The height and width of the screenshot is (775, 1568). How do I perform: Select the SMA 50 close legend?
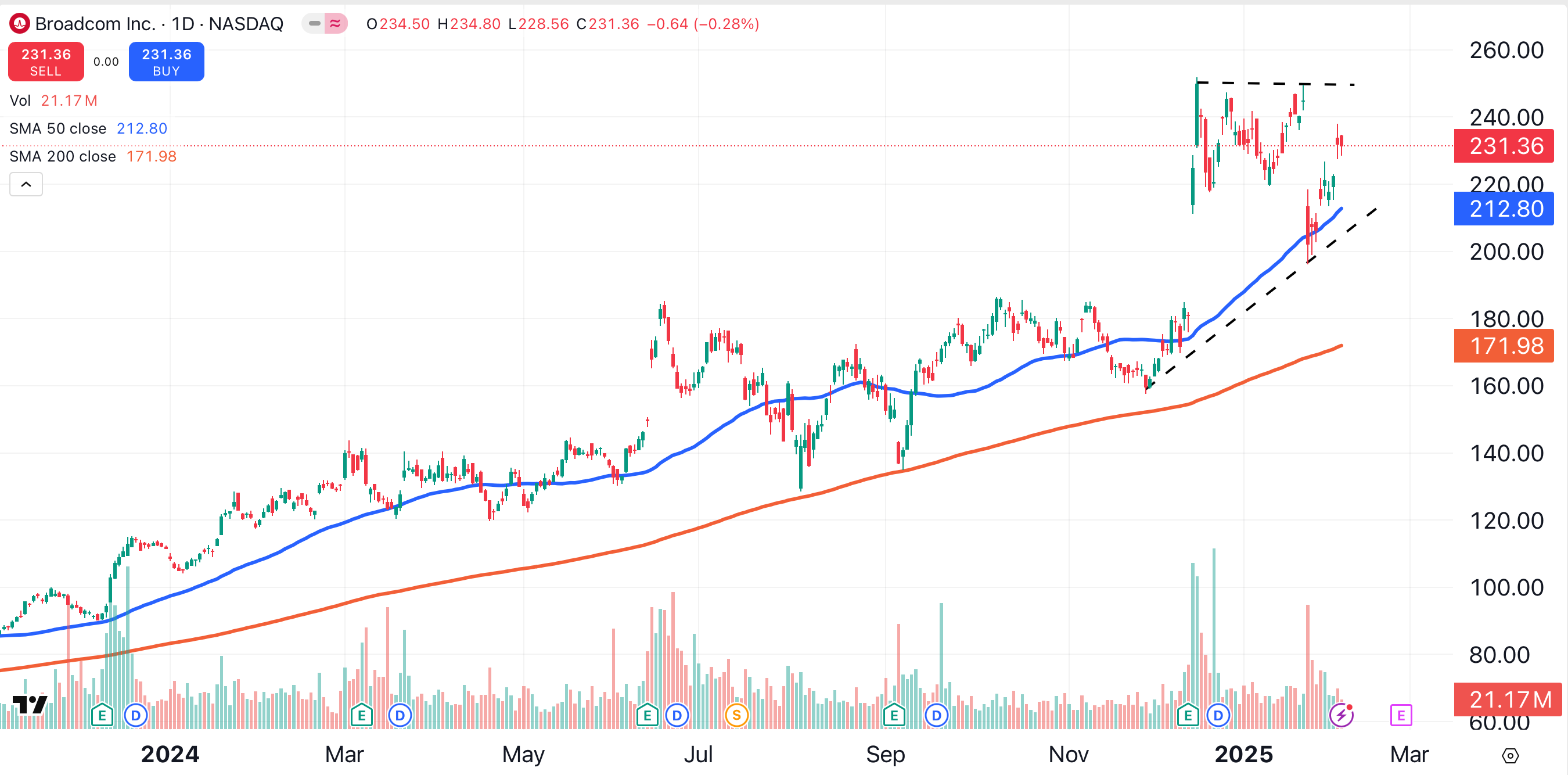pos(58,128)
